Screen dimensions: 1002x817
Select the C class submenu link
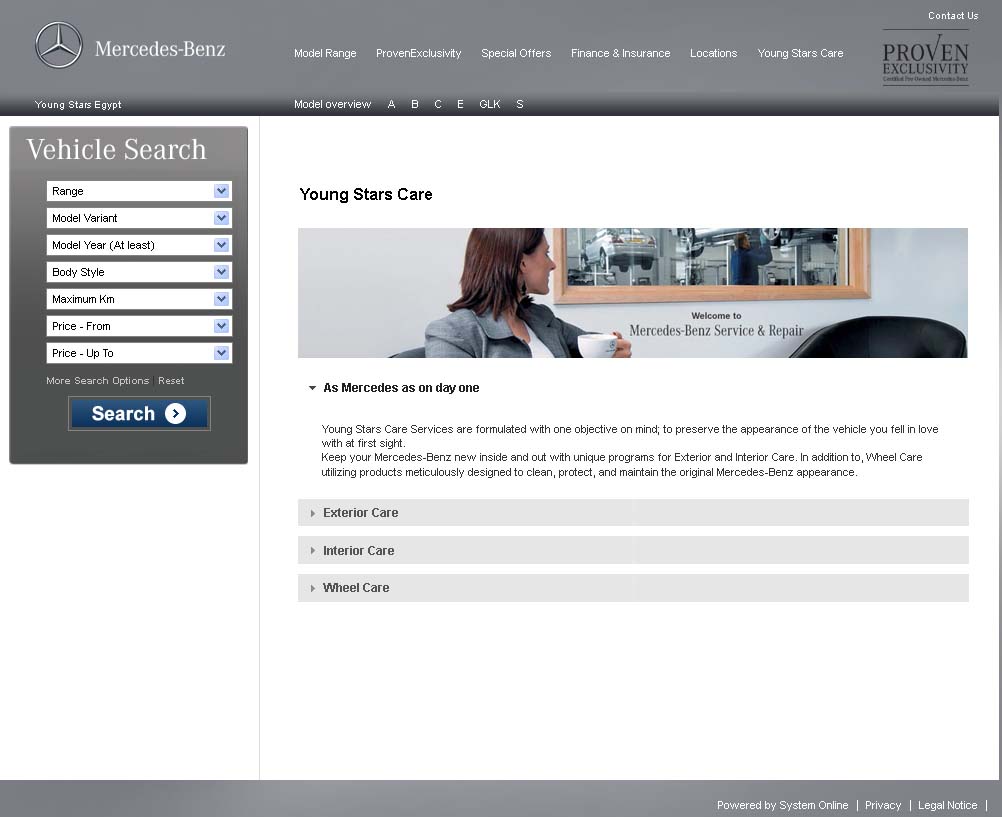coord(438,104)
